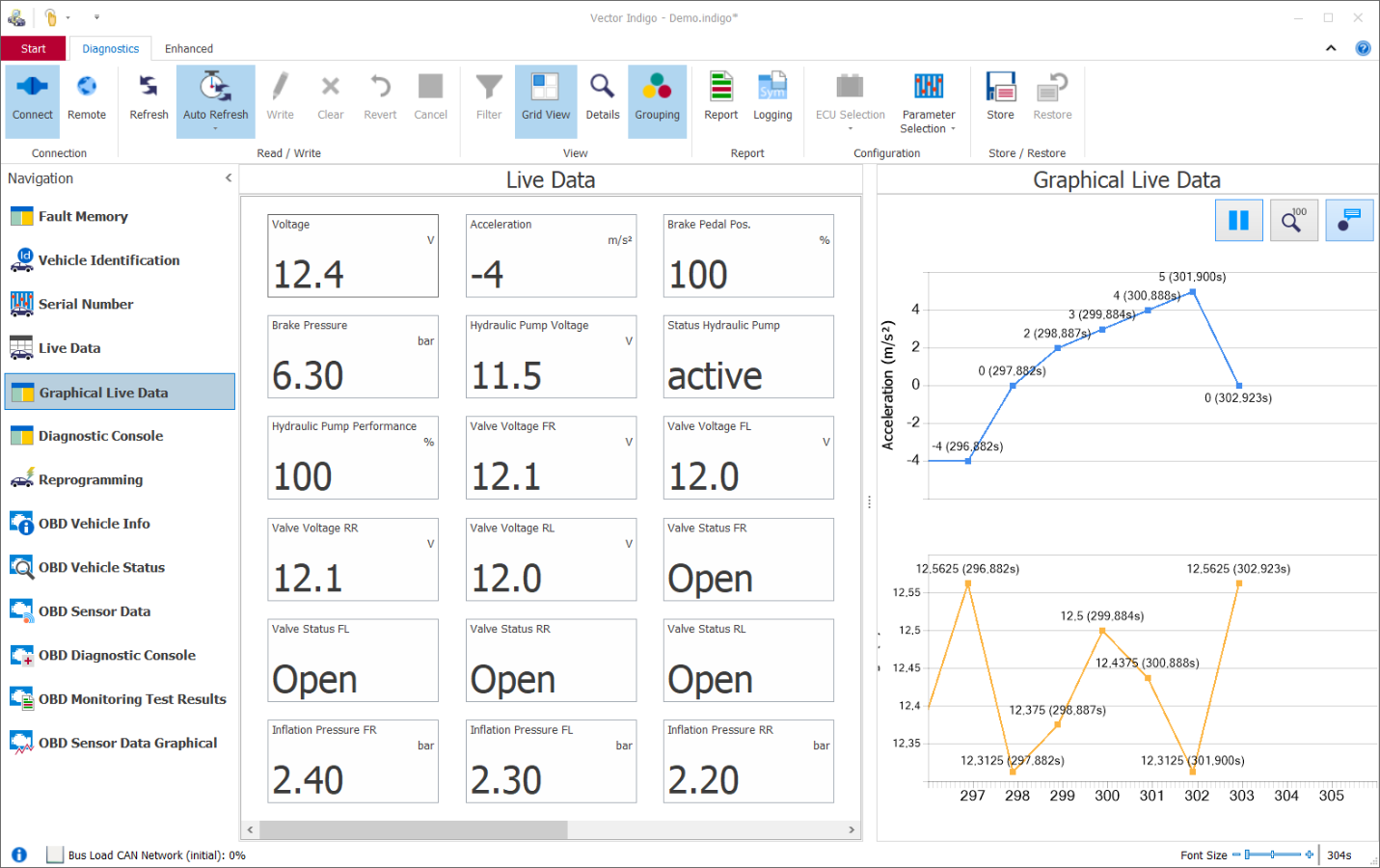1380x868 pixels.
Task: Collapse the ribbon with the chevron
Action: [x=1331, y=48]
